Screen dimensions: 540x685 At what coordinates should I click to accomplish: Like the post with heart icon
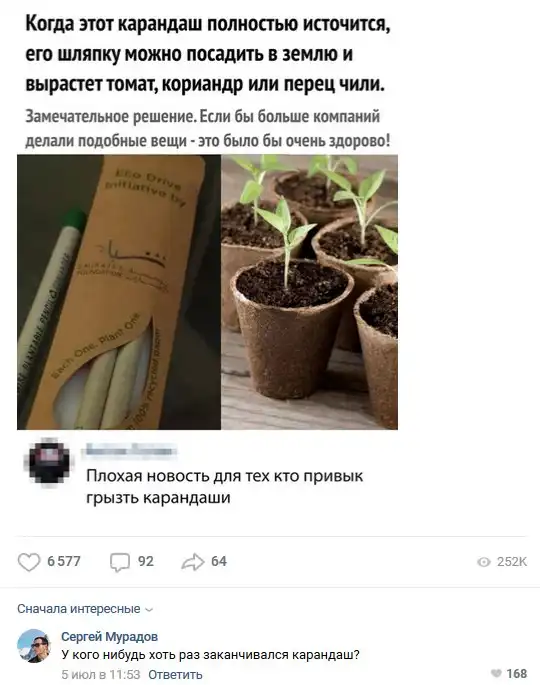pyautogui.click(x=29, y=562)
